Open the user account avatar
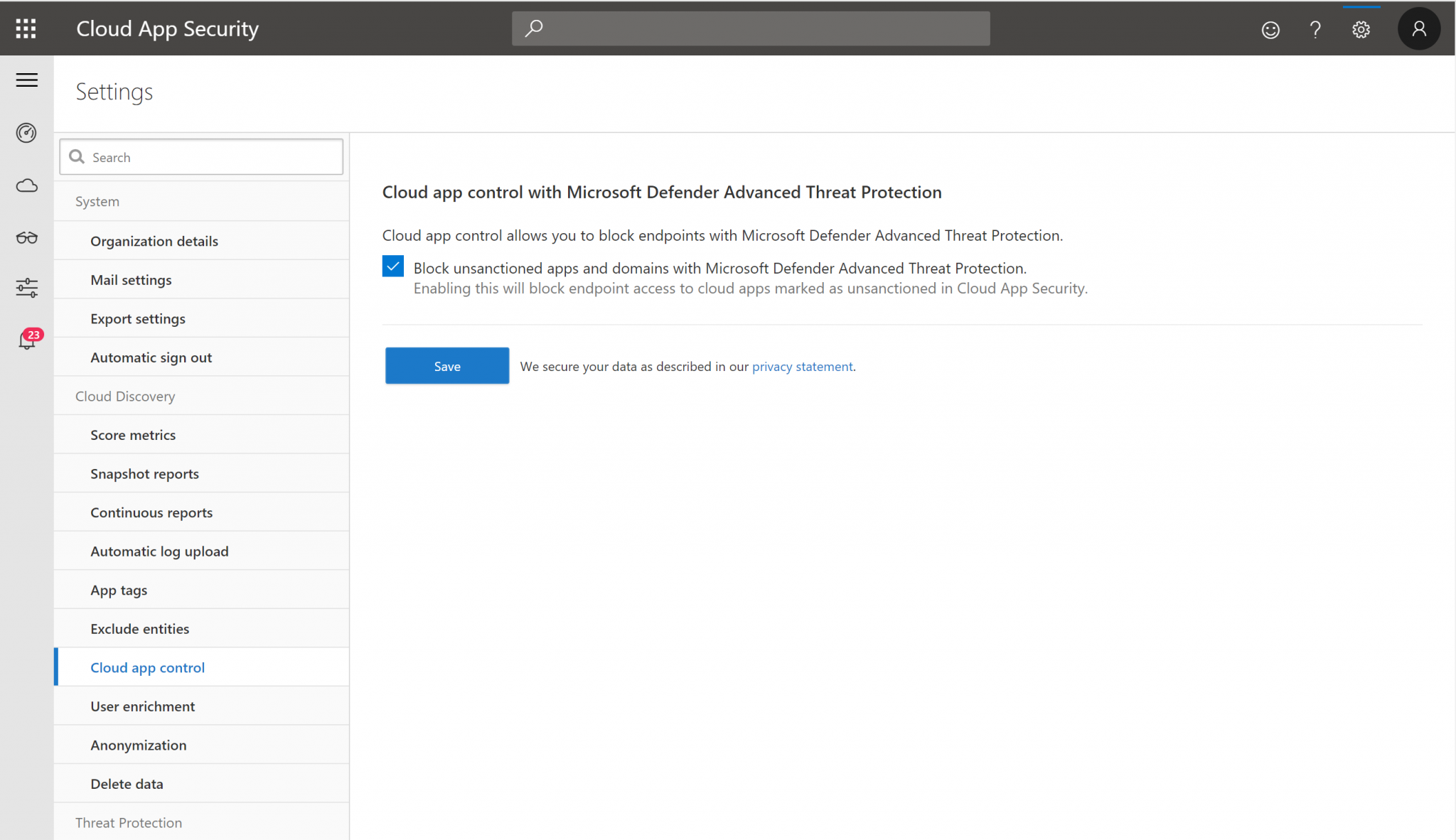 coord(1418,28)
